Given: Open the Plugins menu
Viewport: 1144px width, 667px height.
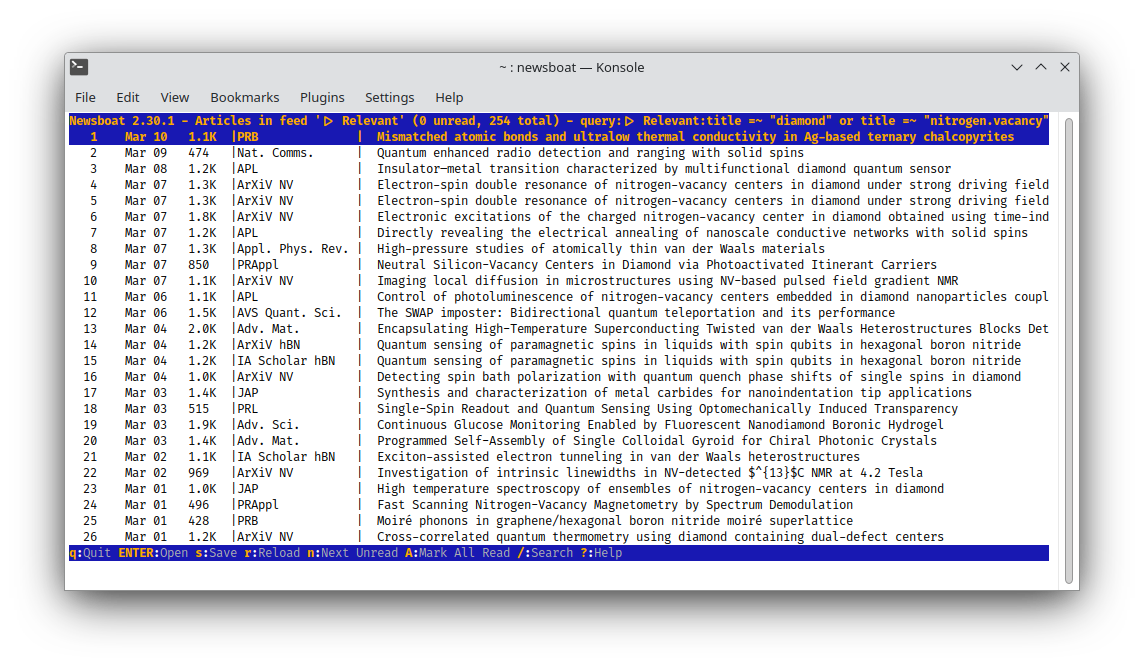Looking at the screenshot, I should pos(322,97).
